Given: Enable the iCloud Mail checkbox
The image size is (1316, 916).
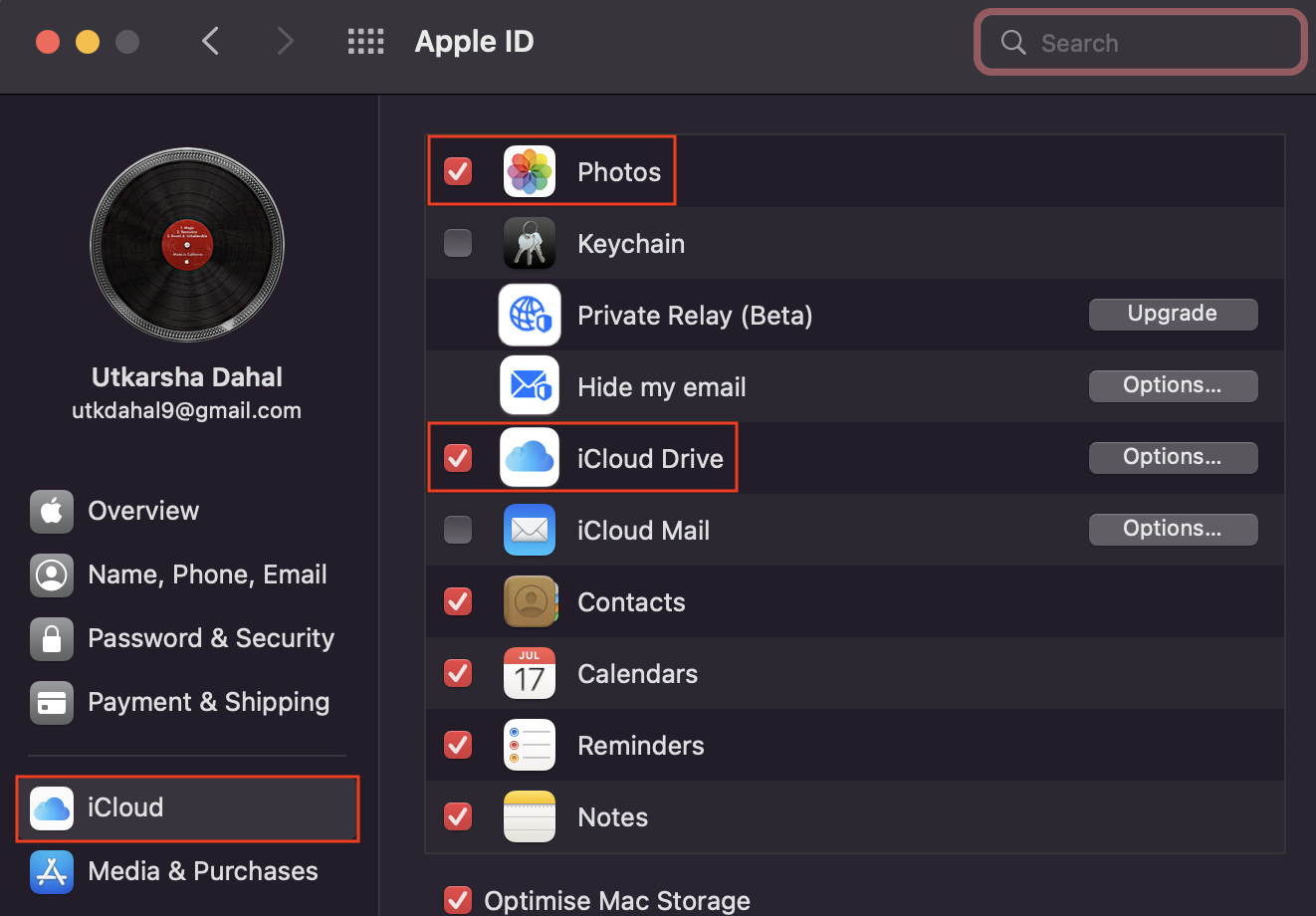Looking at the screenshot, I should pyautogui.click(x=458, y=530).
